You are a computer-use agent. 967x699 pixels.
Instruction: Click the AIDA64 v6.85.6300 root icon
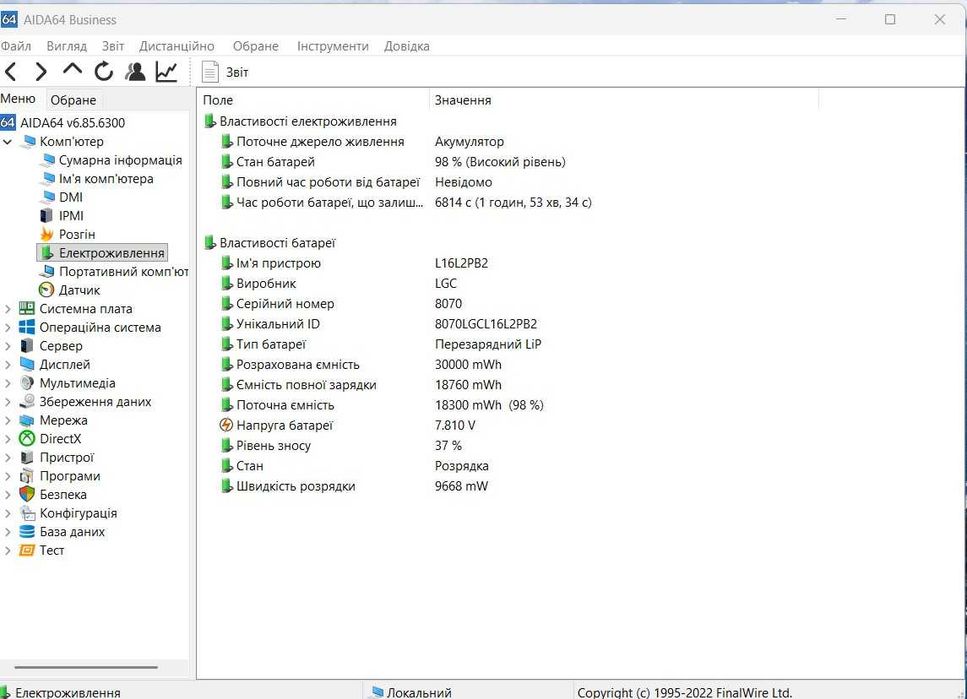tap(7, 122)
